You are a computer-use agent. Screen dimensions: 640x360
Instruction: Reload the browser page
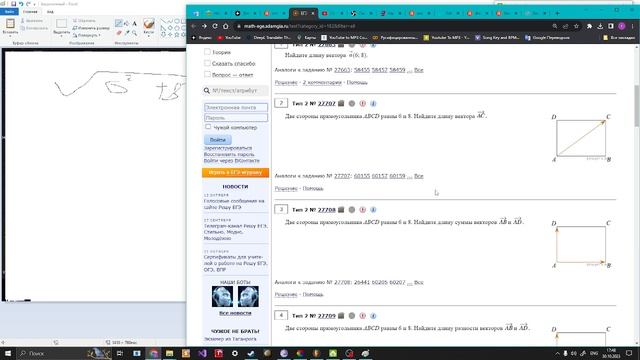[215, 26]
